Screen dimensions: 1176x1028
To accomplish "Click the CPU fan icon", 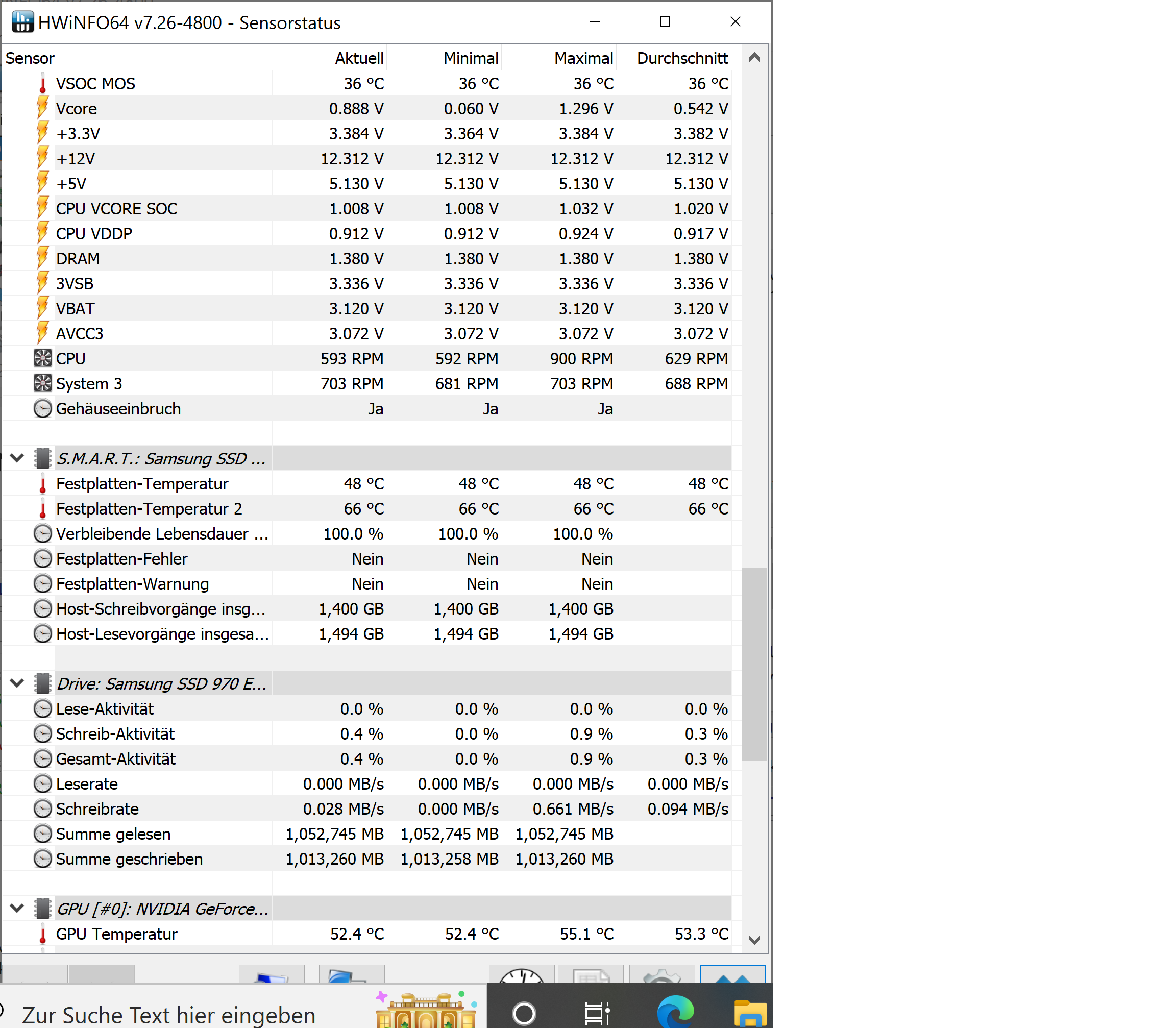I will pyautogui.click(x=42, y=358).
